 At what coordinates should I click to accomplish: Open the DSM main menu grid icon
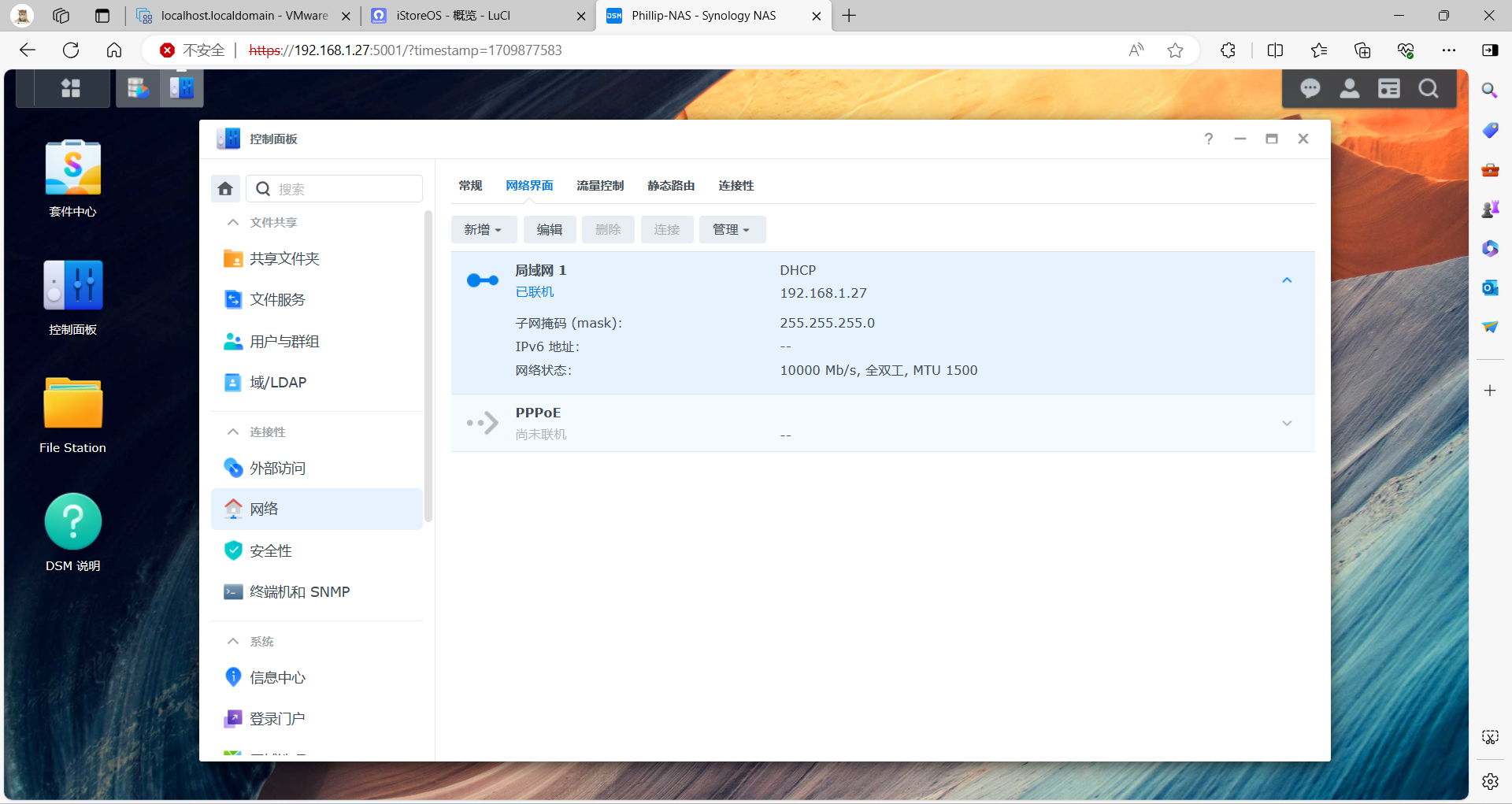tap(70, 88)
